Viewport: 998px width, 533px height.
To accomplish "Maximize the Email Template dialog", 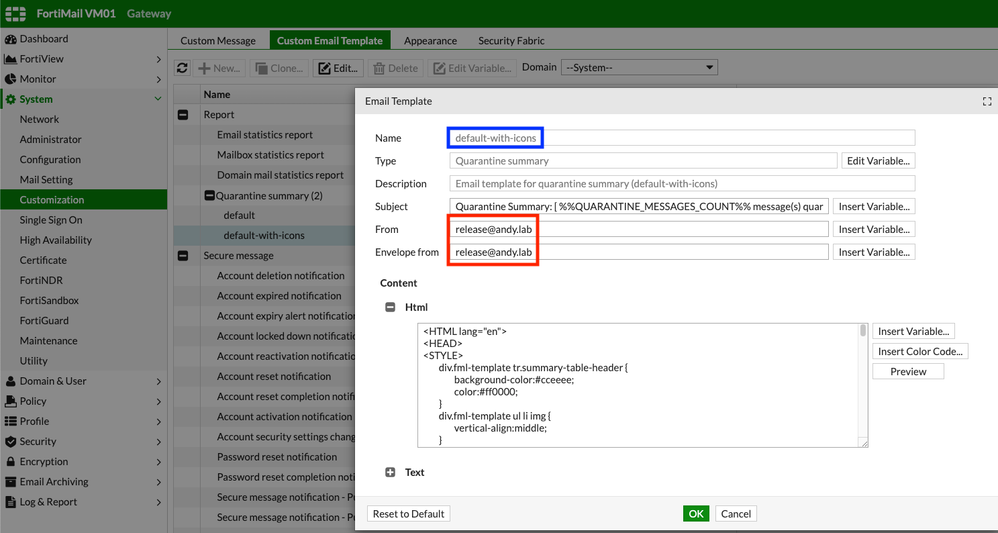I will [x=986, y=101].
